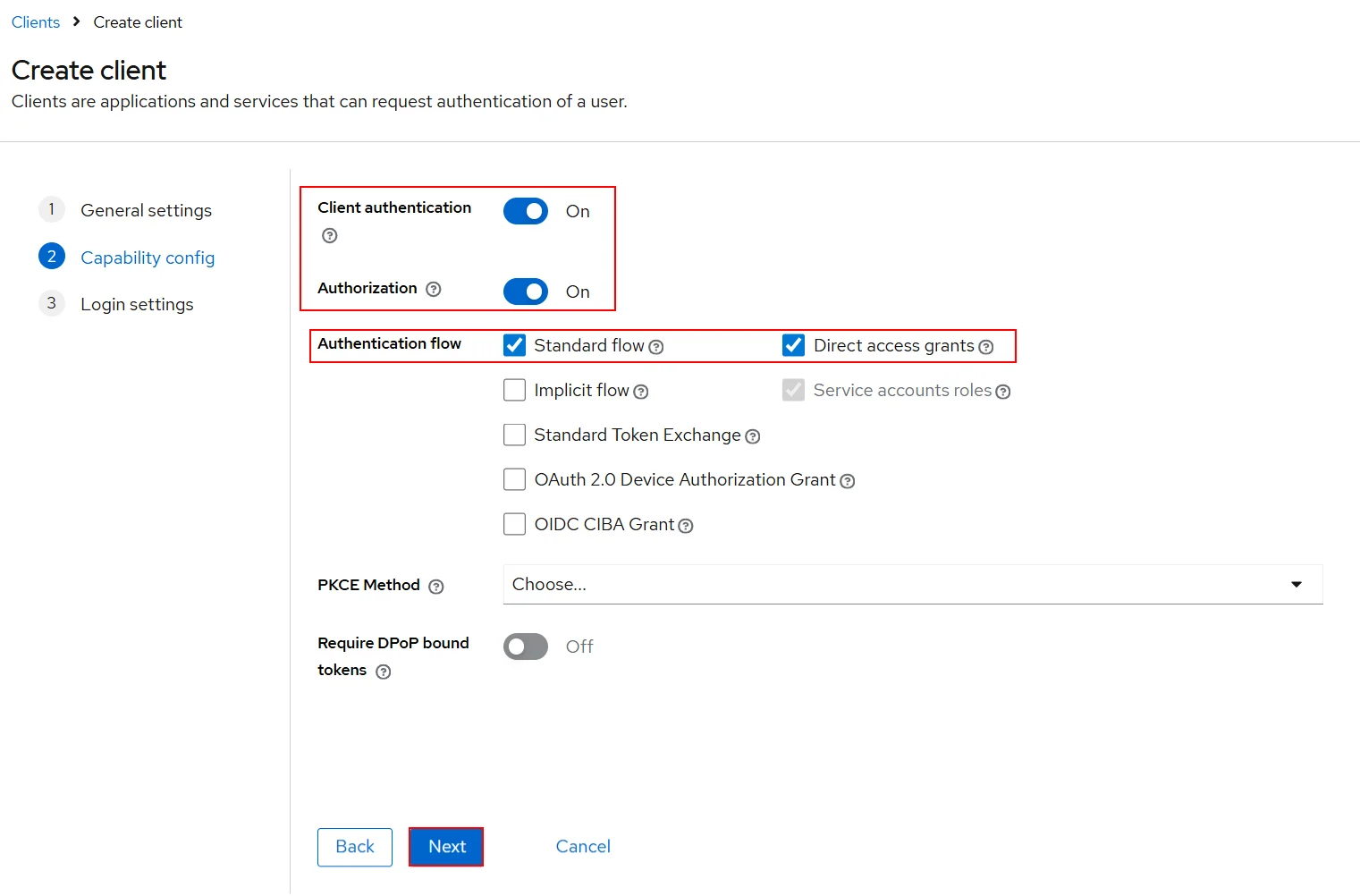Open the PKCE Method help tooltip
Viewport: 1360px width, 896px height.
click(x=436, y=587)
